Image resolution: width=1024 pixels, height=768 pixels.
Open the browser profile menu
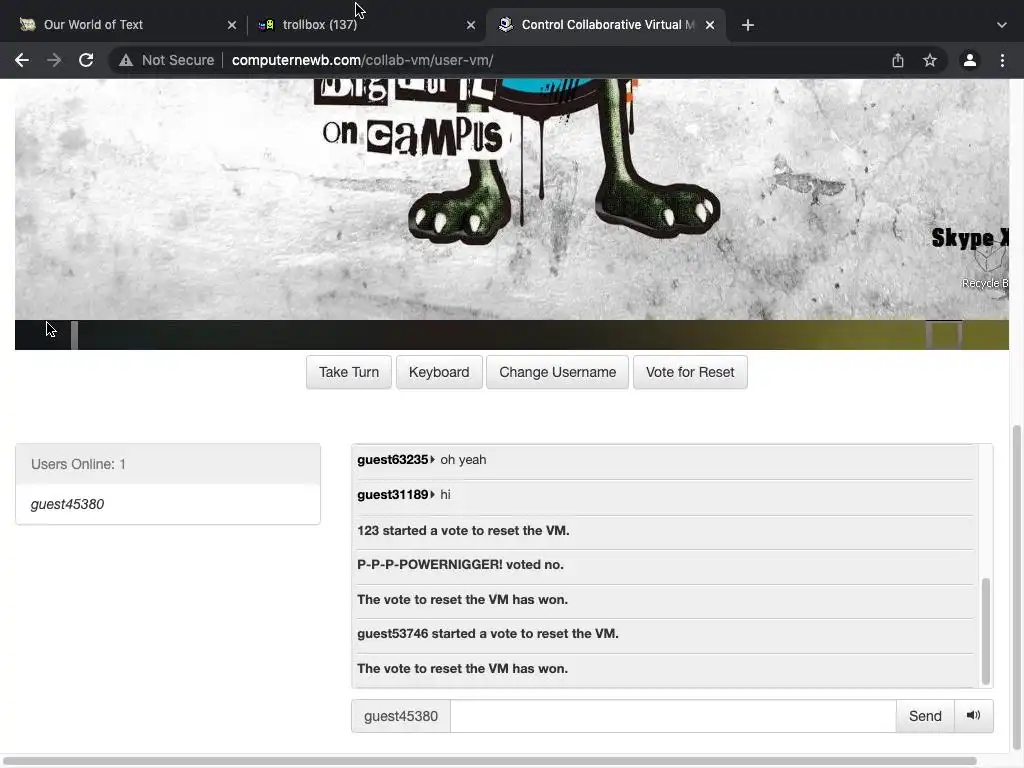(x=970, y=60)
